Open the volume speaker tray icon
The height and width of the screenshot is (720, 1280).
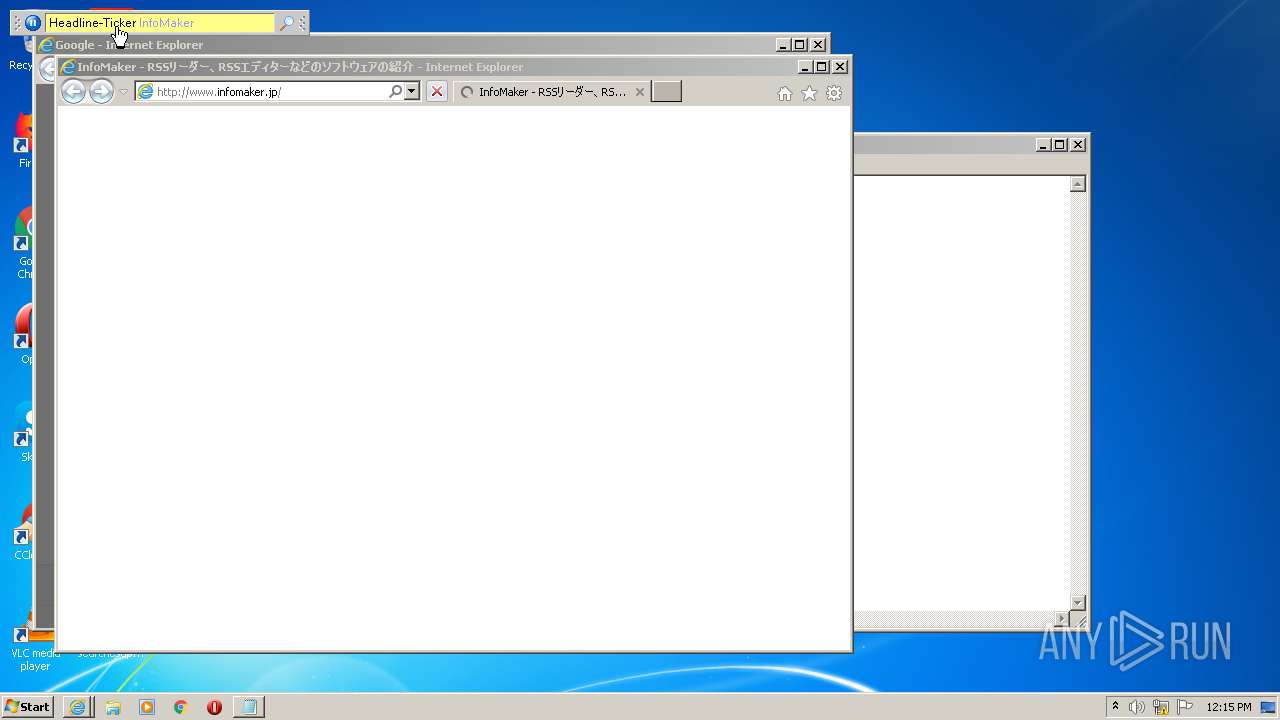click(x=1137, y=707)
